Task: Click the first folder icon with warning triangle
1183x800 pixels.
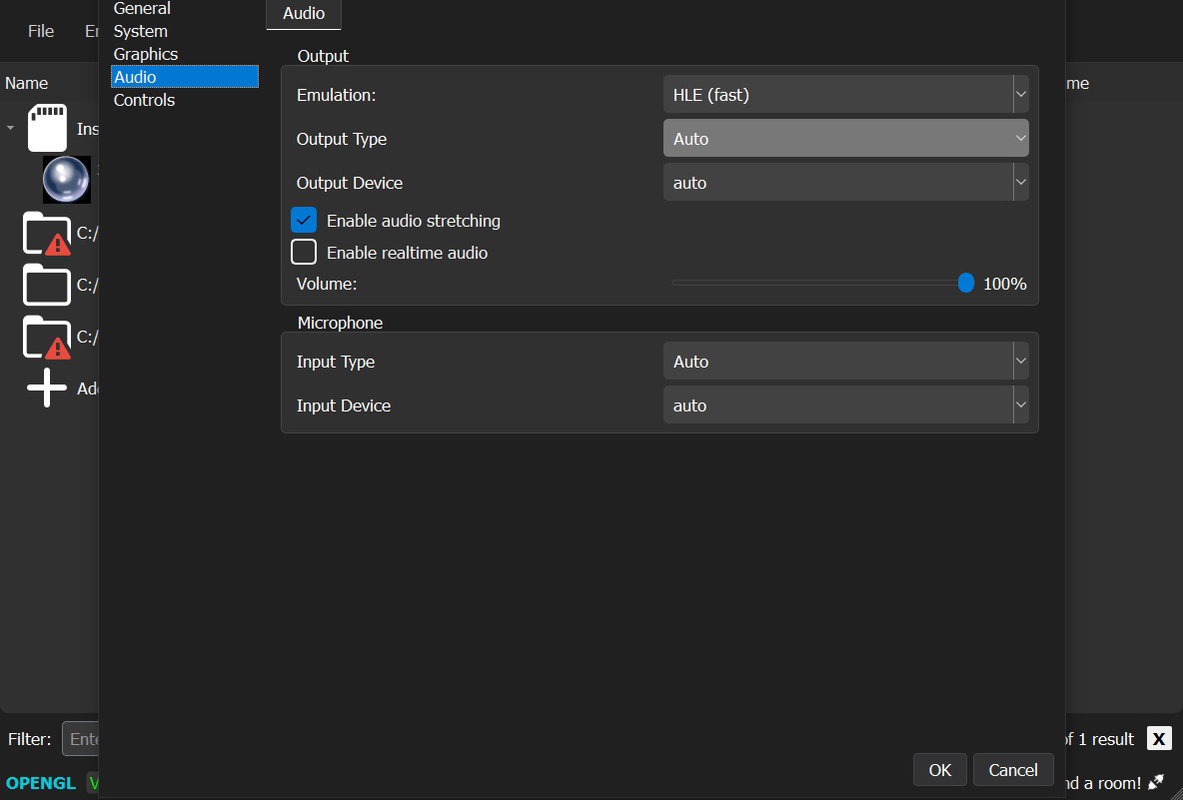Action: coord(48,233)
